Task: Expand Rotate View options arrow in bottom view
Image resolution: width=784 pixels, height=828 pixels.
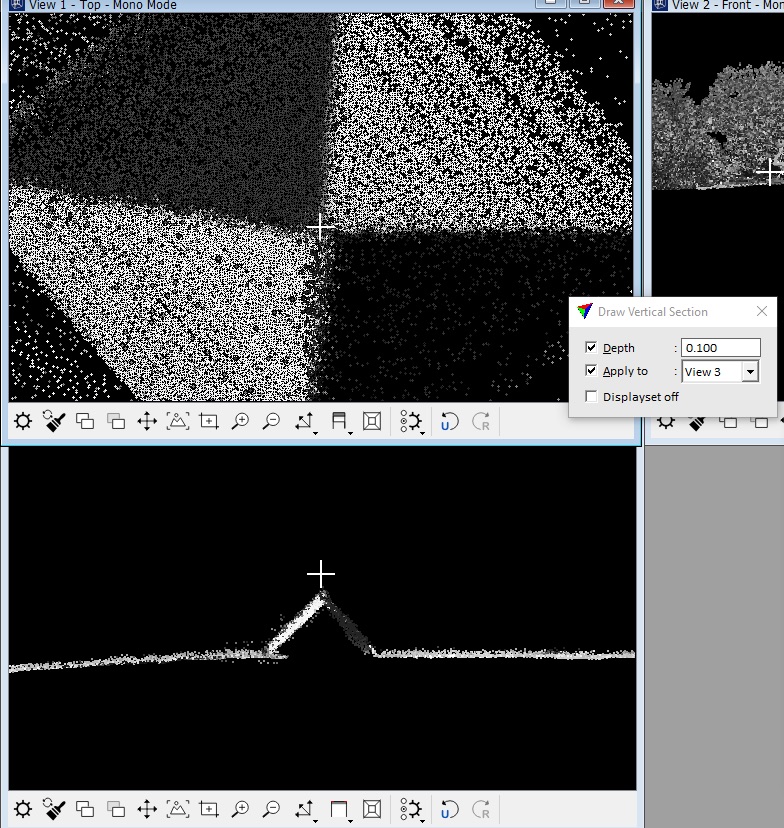Action: pos(315,821)
